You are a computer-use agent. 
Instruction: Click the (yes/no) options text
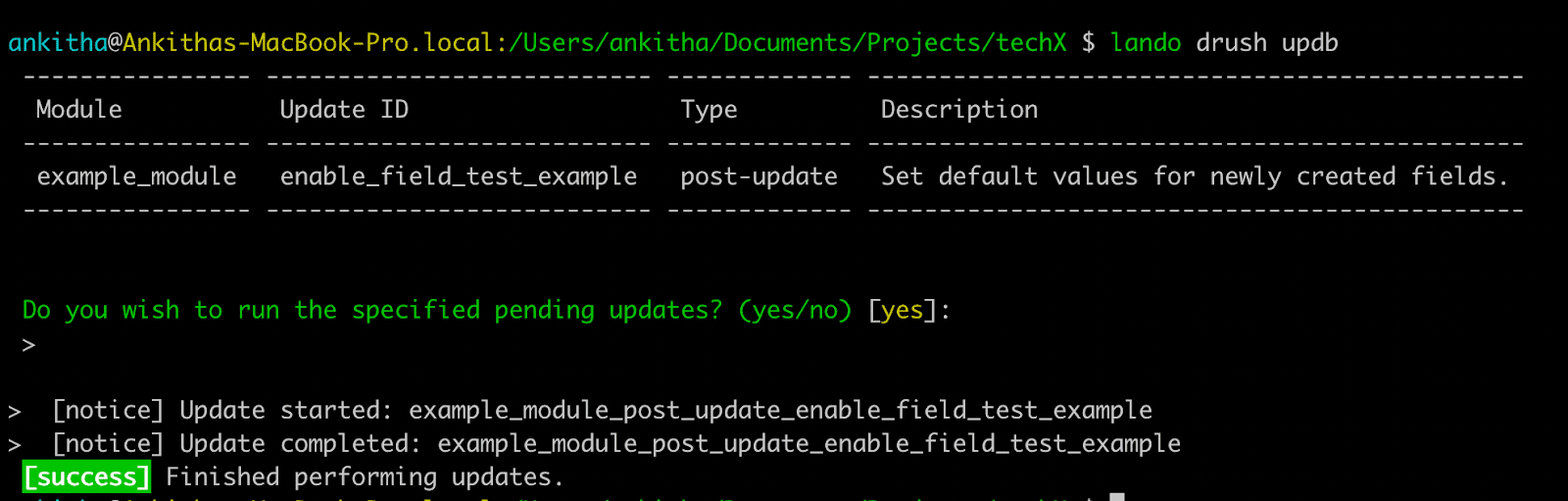tap(795, 311)
